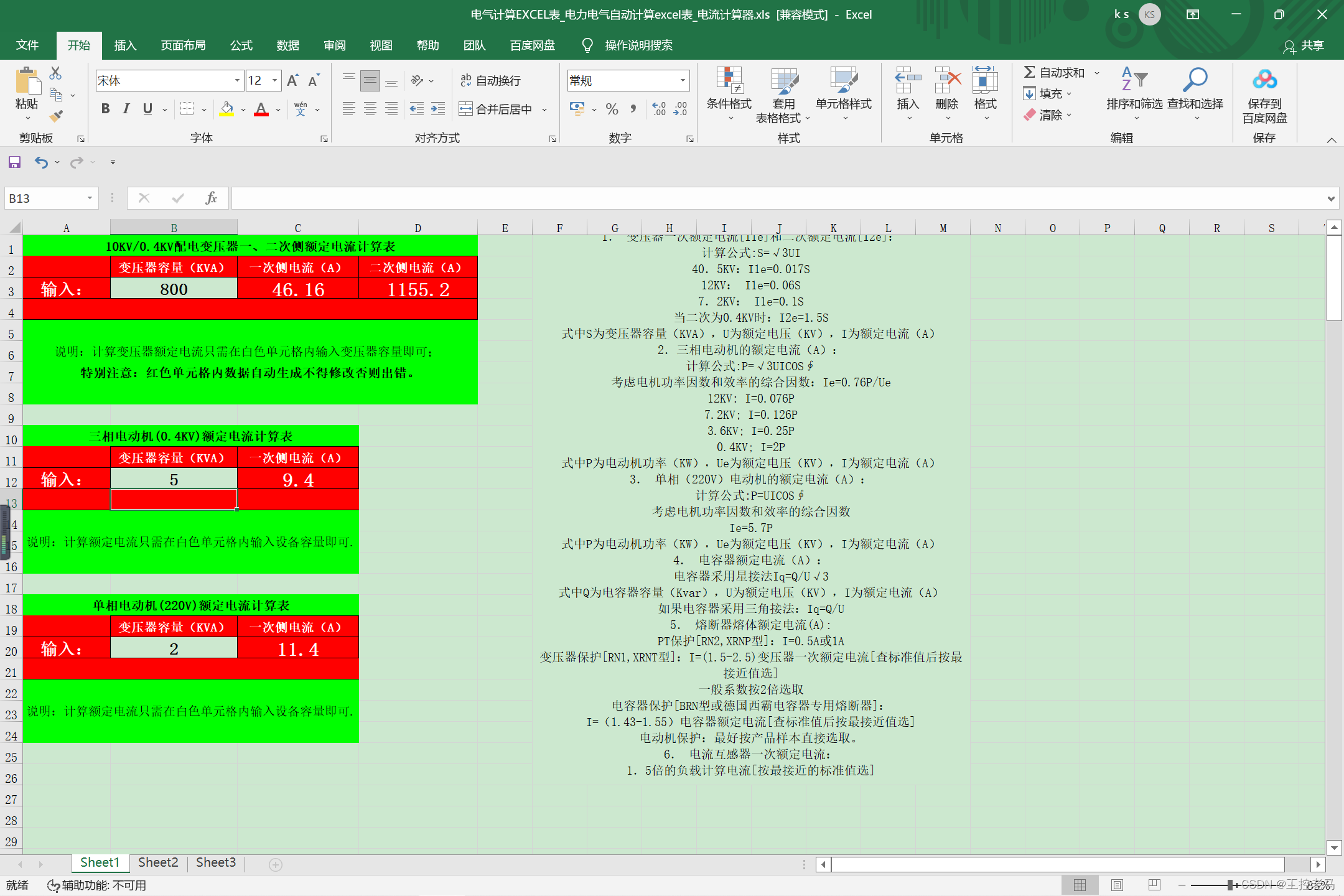The image size is (1344, 896).
Task: Increase font size with the larger A
Action: pyautogui.click(x=292, y=80)
